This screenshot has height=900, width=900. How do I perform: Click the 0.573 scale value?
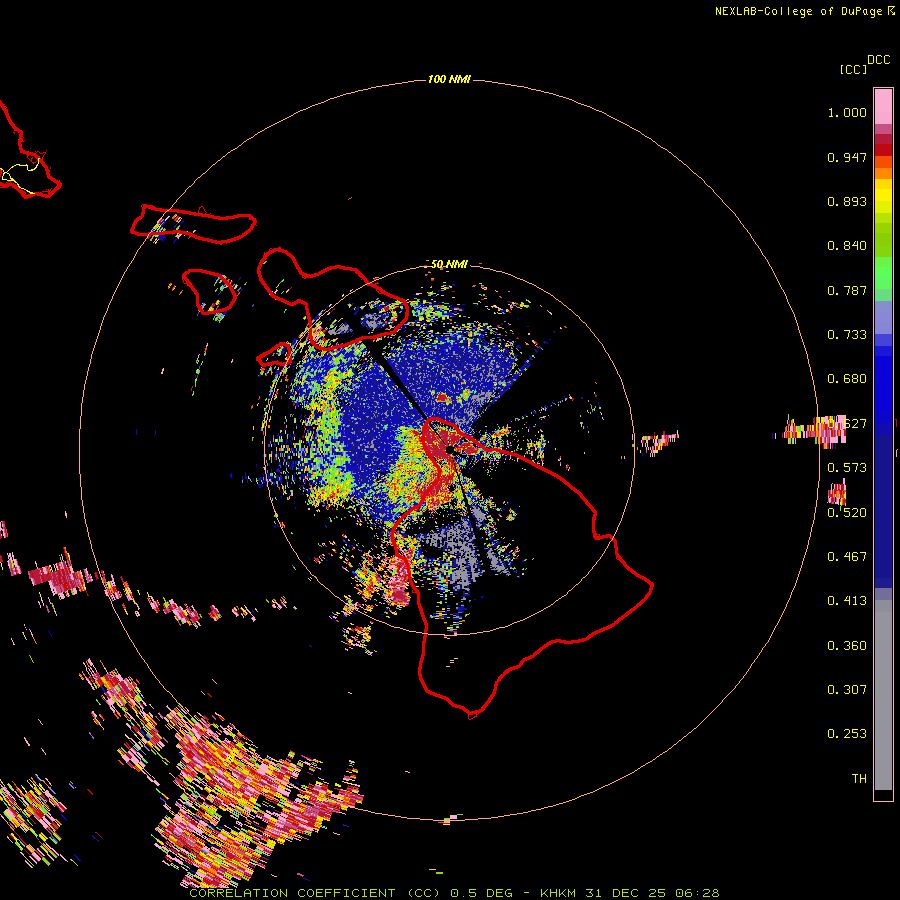847,468
